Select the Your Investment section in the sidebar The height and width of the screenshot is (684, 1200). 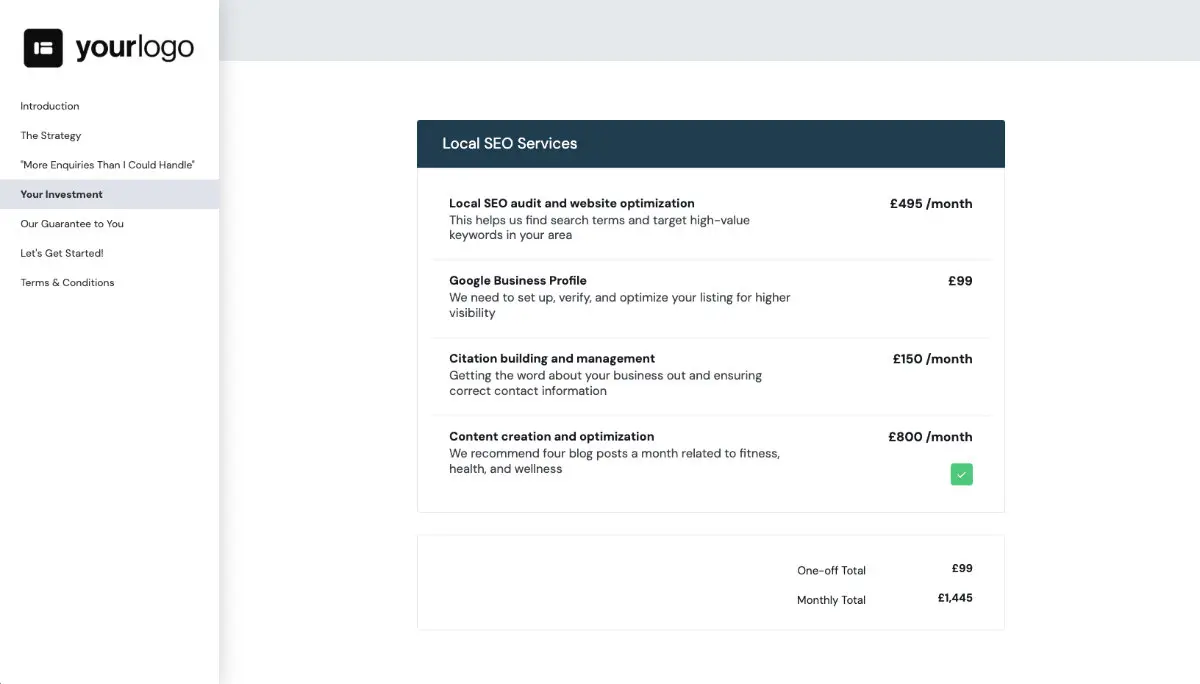(61, 194)
